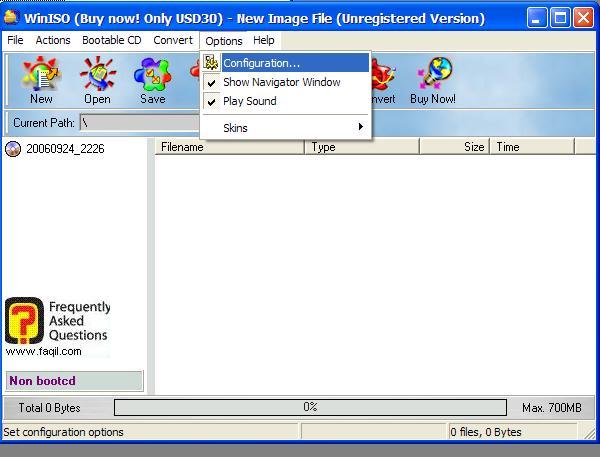Click the FAQ question mark logo
600x457 pixels.
[x=24, y=321]
